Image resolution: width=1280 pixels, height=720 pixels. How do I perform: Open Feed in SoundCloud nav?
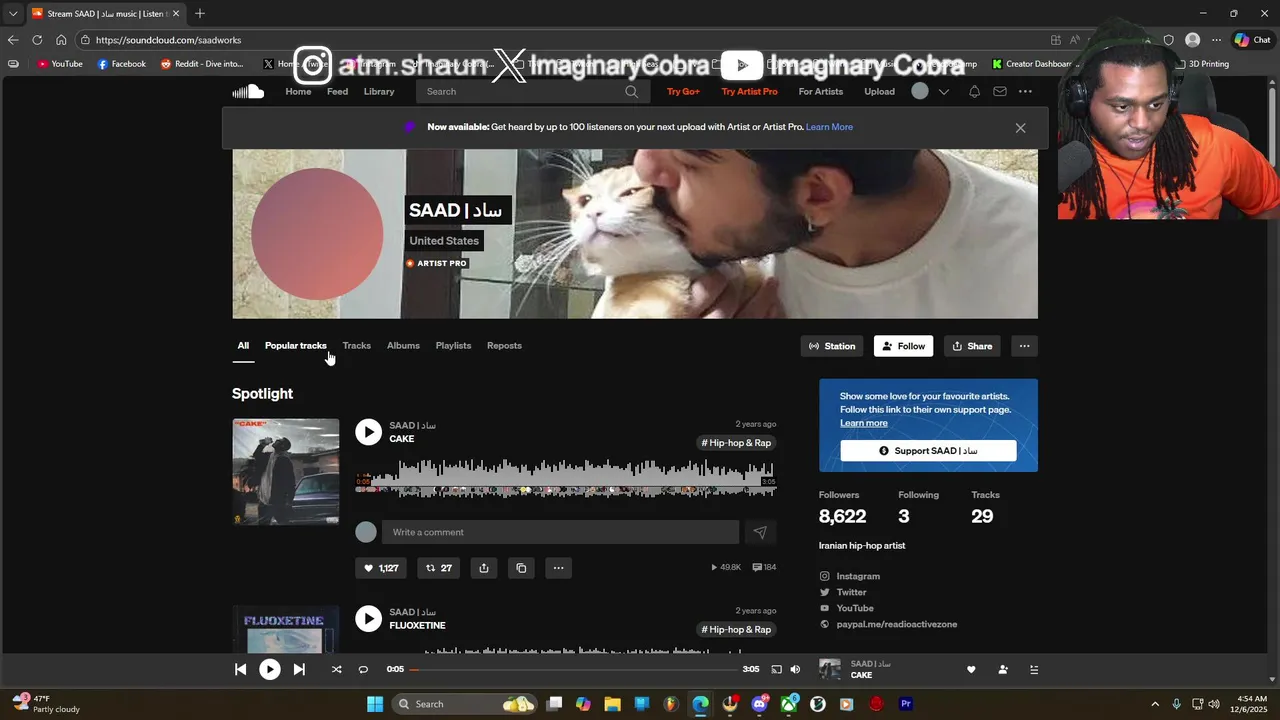[337, 91]
